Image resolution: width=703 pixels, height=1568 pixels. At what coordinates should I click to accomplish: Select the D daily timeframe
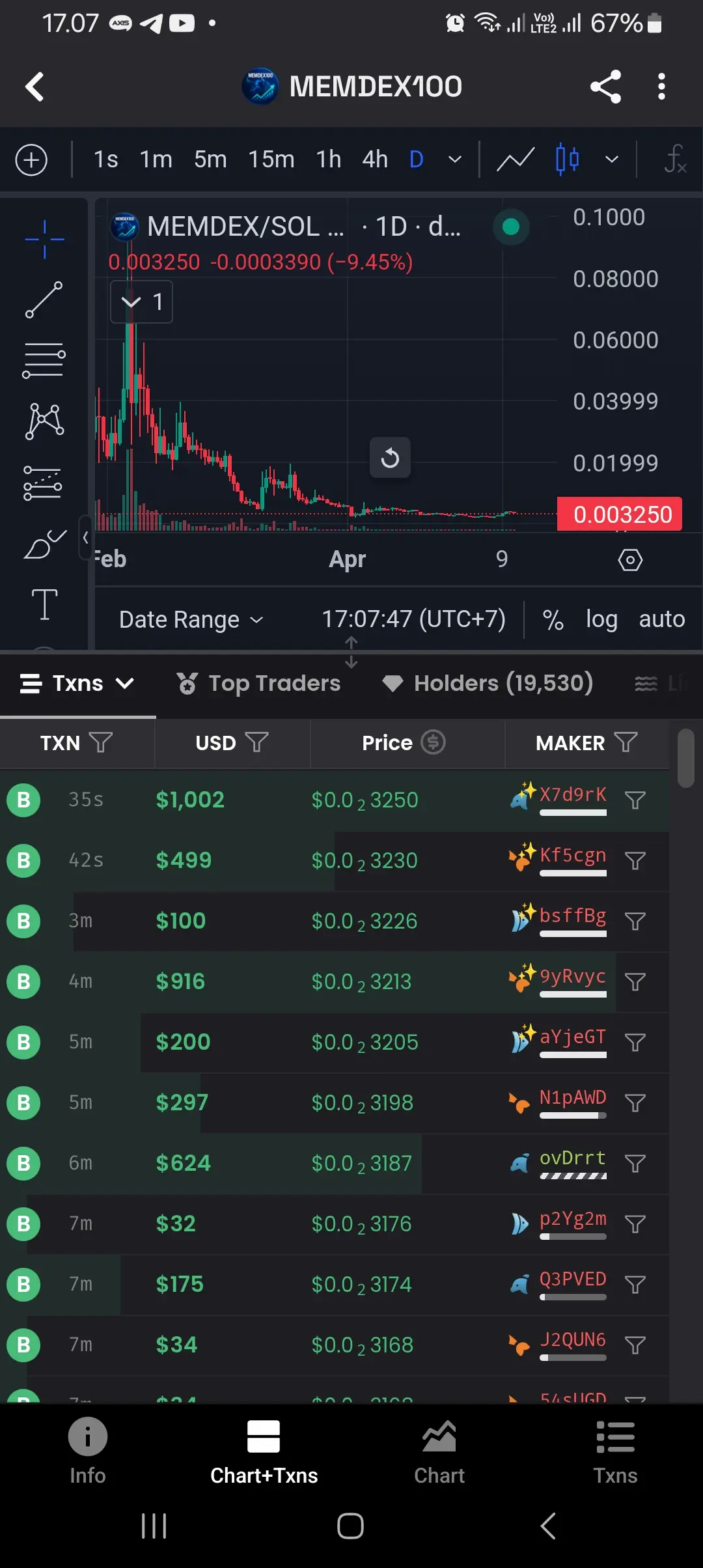(x=417, y=160)
